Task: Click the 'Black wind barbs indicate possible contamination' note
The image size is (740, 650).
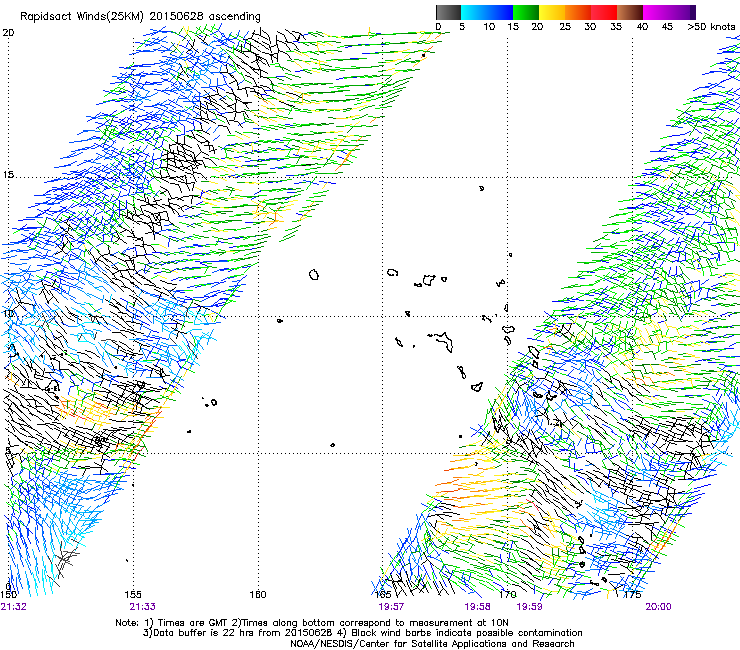Action: click(467, 633)
